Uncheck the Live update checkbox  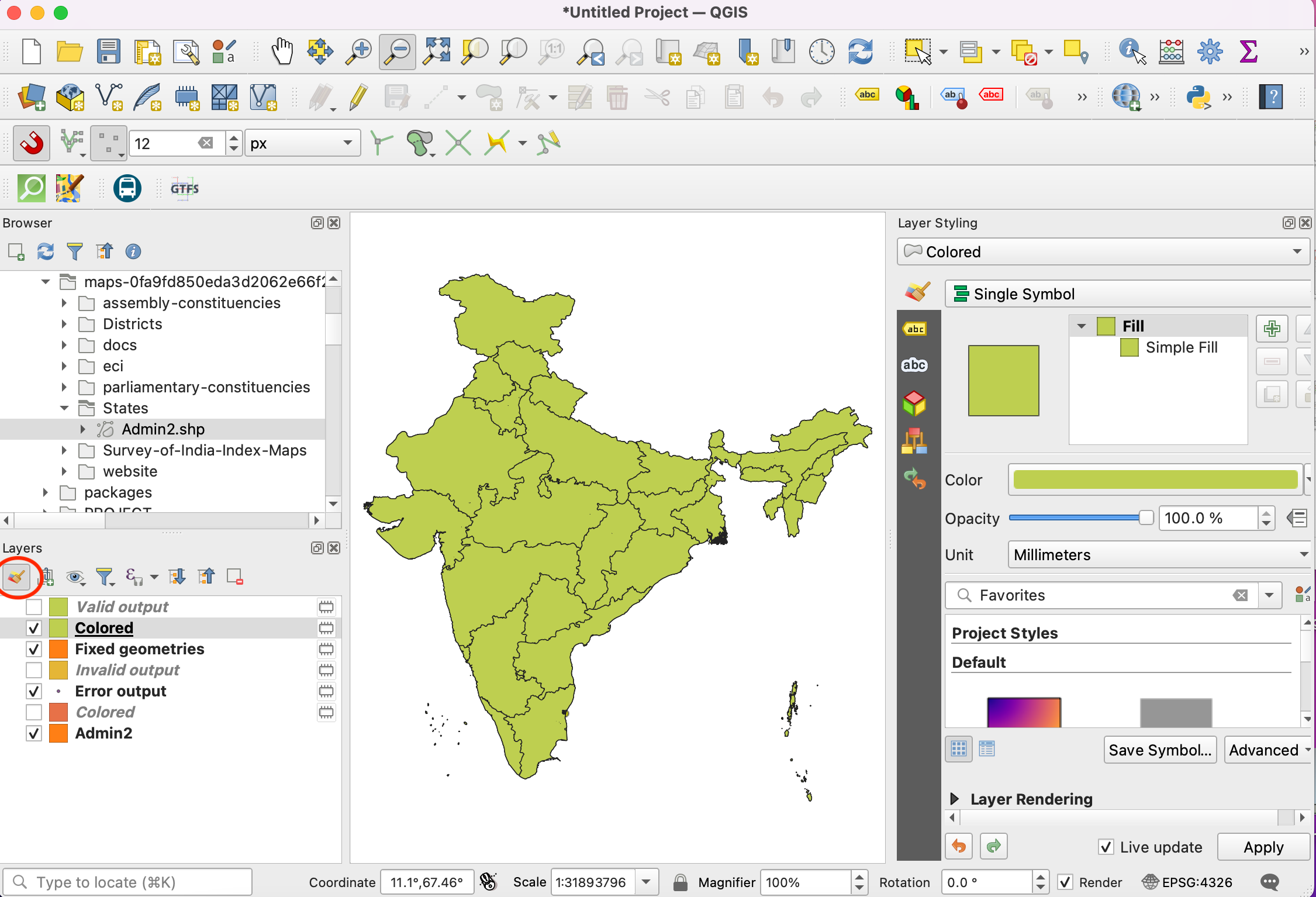pos(1106,847)
